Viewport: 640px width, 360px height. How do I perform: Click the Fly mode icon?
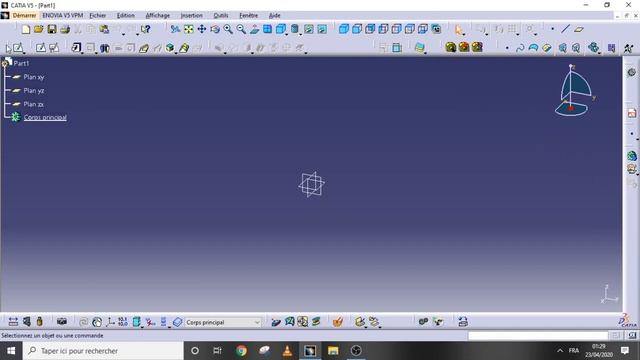click(x=176, y=29)
